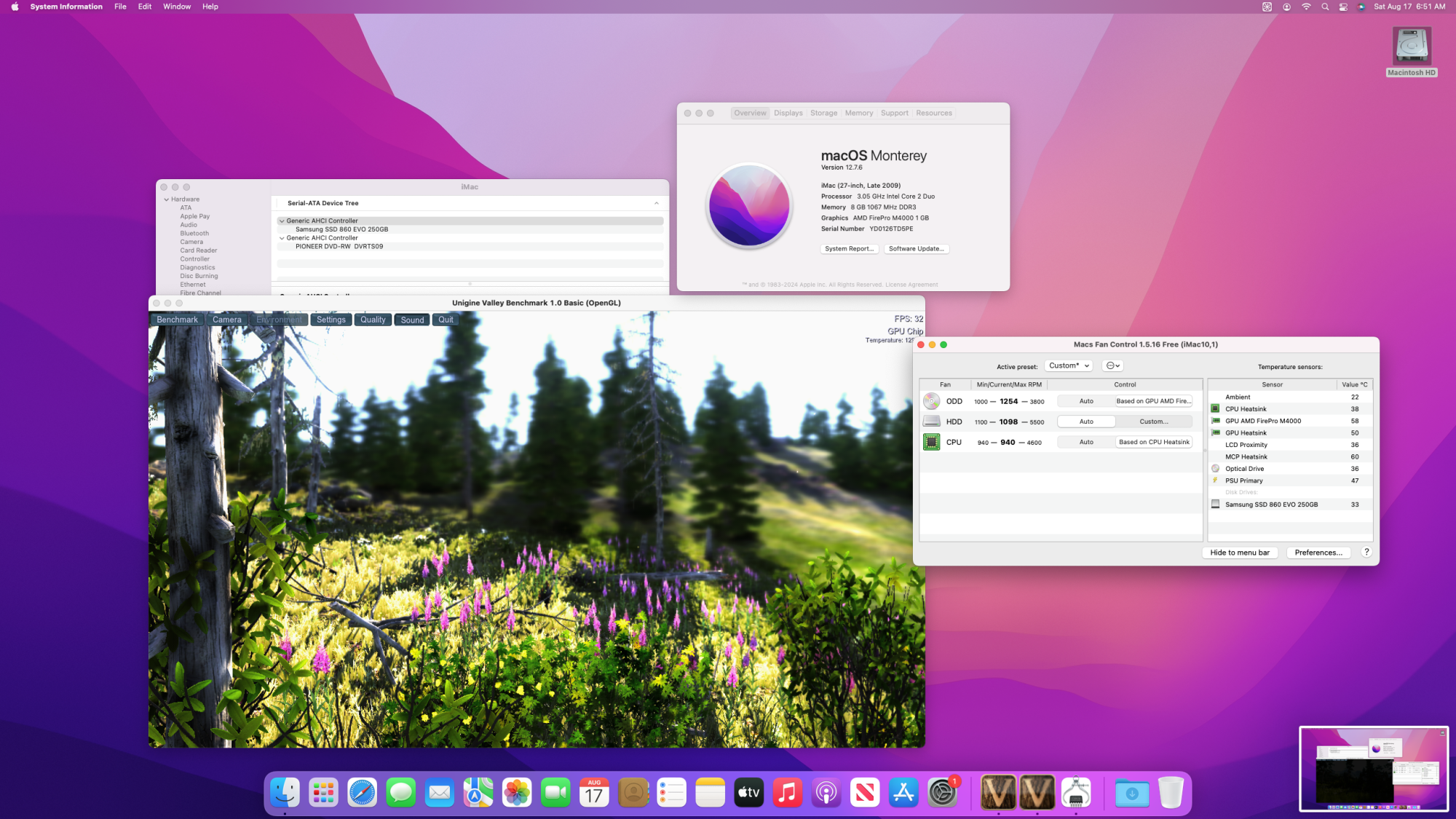Open the preset actions ellipsis dropdown
This screenshot has height=819, width=1456.
pos(1112,365)
